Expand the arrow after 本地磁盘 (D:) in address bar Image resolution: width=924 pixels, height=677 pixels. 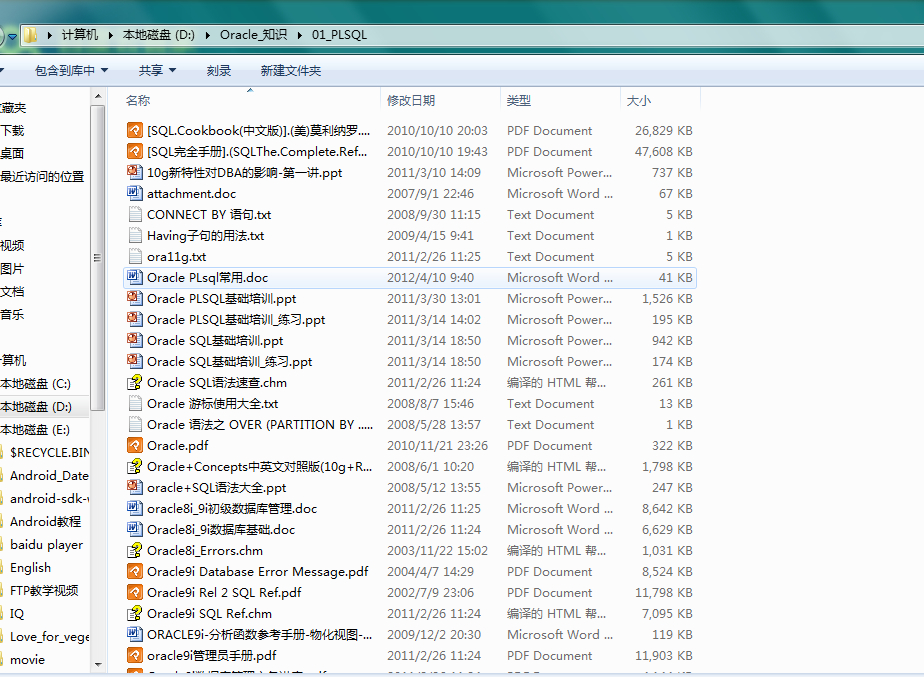click(x=207, y=35)
